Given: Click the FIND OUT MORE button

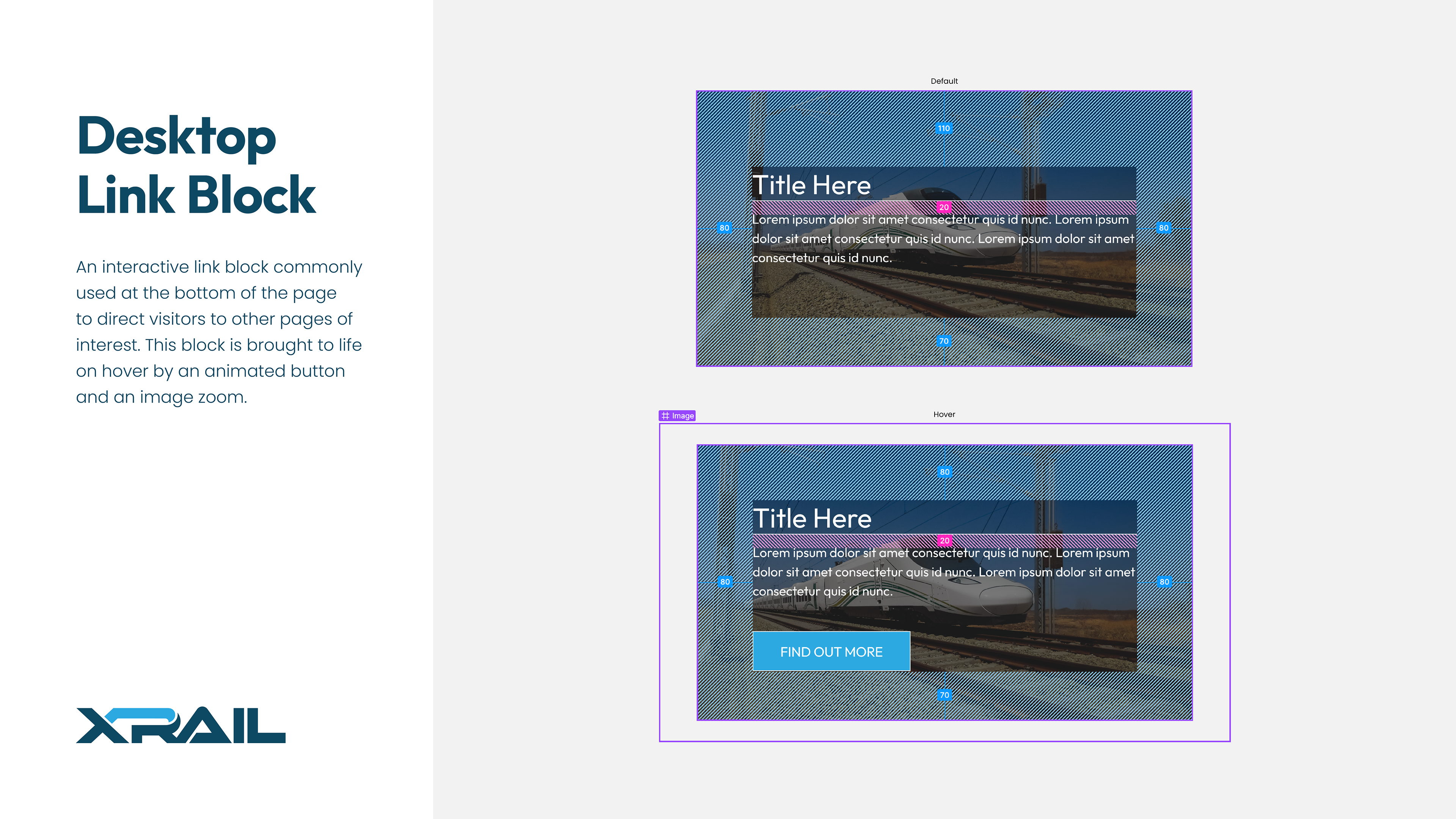Looking at the screenshot, I should [x=831, y=652].
